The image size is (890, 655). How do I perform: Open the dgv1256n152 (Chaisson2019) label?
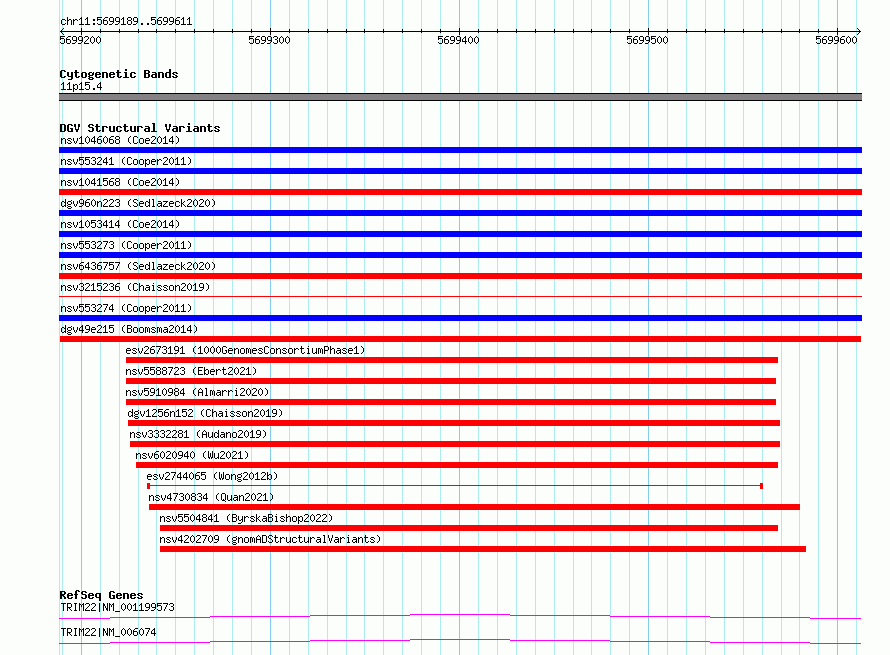coord(205,413)
